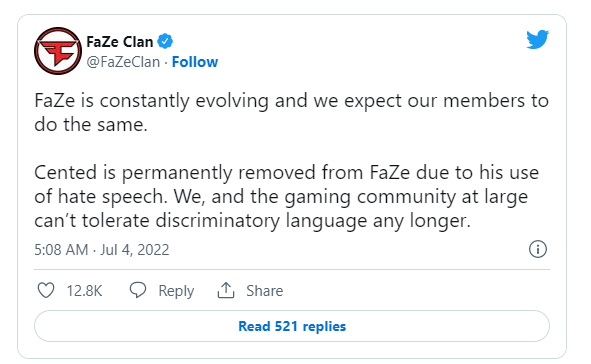This screenshot has height=364, width=591.
Task: Click the blue verified badge
Action: [x=165, y=41]
